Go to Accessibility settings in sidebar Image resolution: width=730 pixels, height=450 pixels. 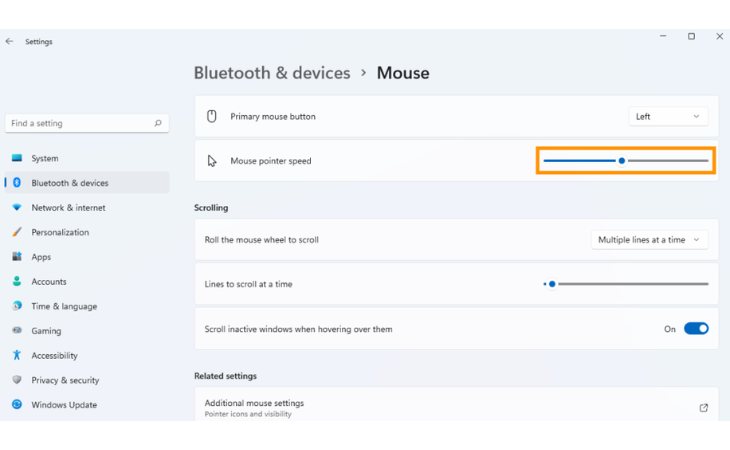coord(54,355)
